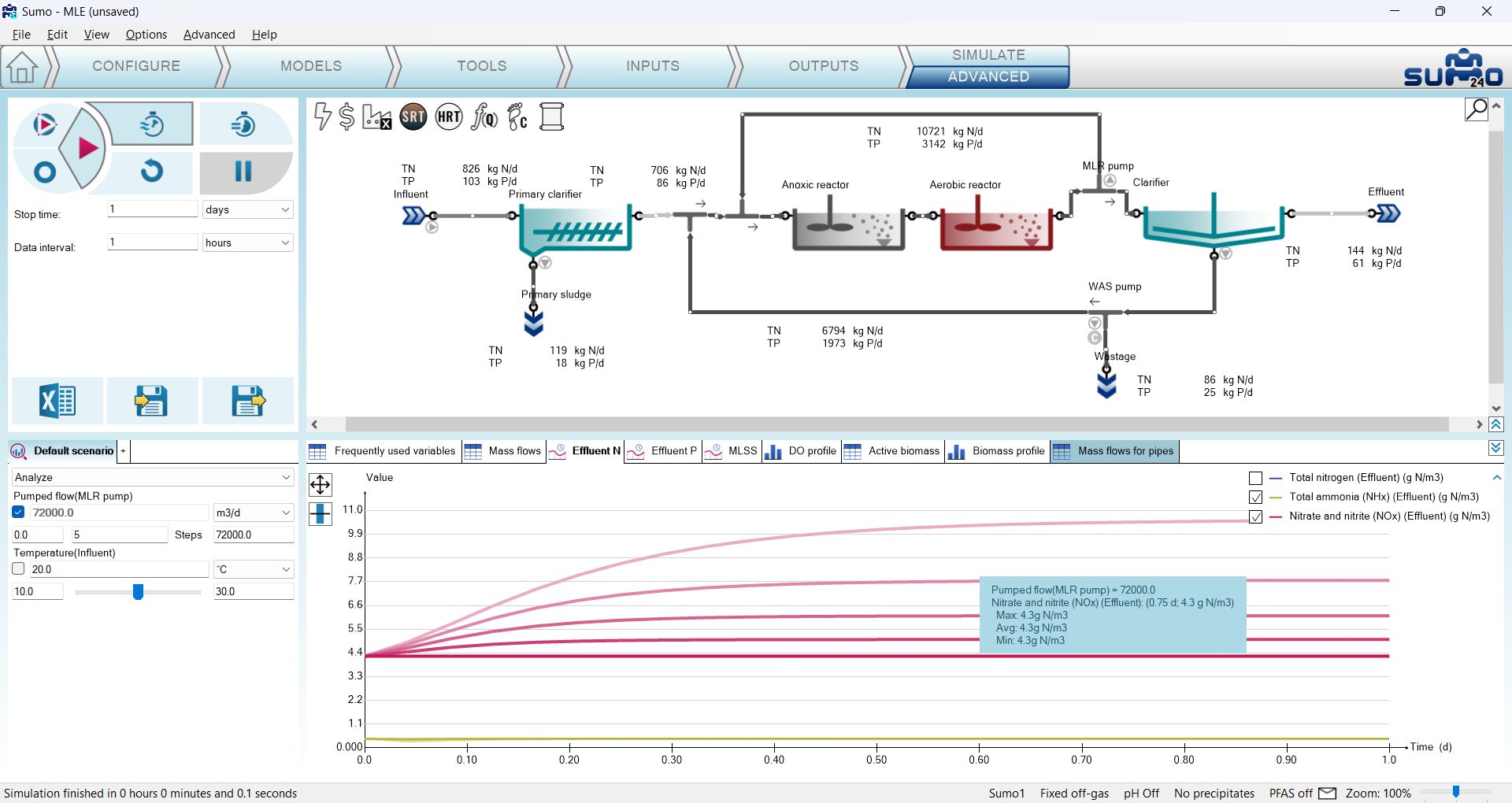This screenshot has height=803, width=1512.
Task: Go to the Home icon in the workflow bar
Action: pyautogui.click(x=22, y=68)
